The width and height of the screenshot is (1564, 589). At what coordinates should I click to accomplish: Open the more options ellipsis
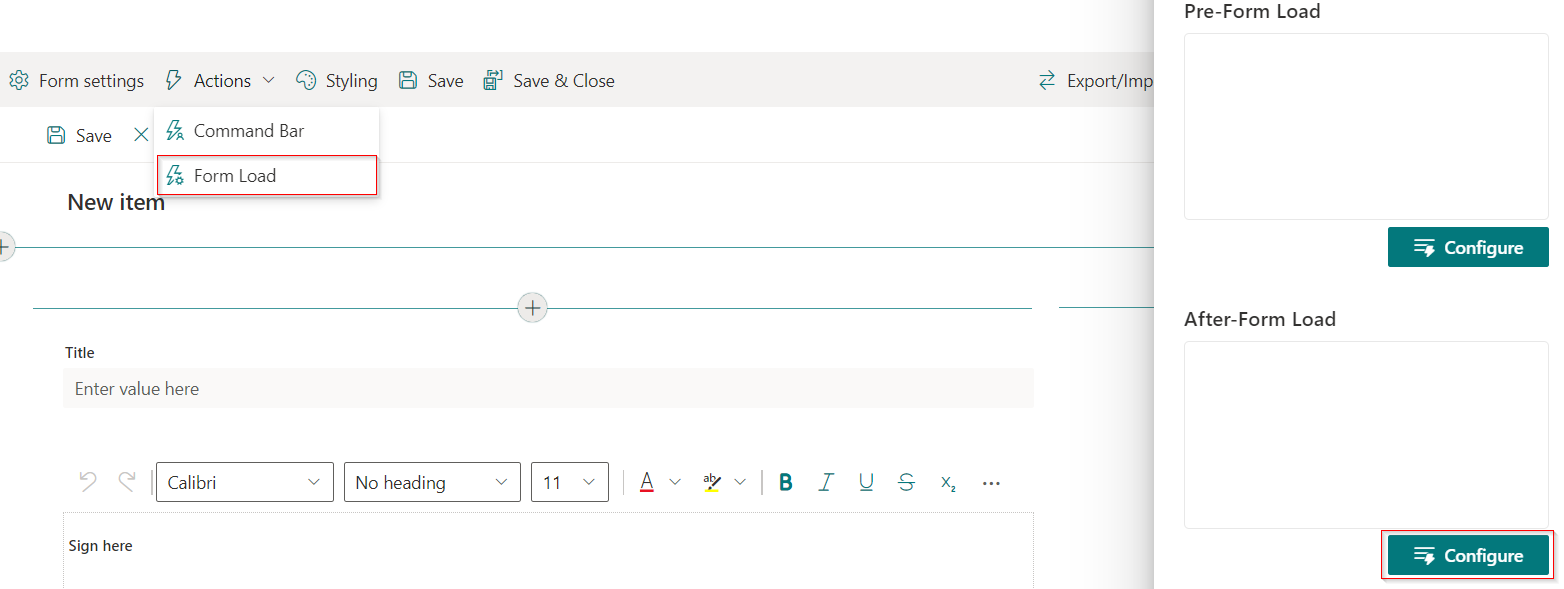[x=991, y=483]
